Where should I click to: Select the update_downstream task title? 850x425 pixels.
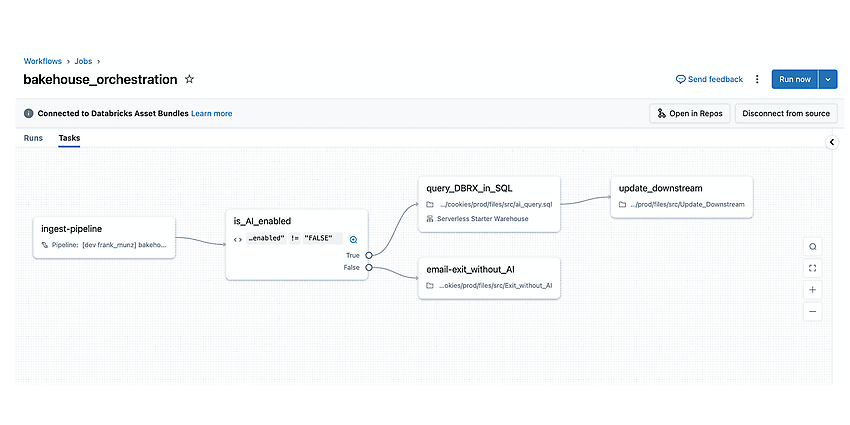(660, 188)
